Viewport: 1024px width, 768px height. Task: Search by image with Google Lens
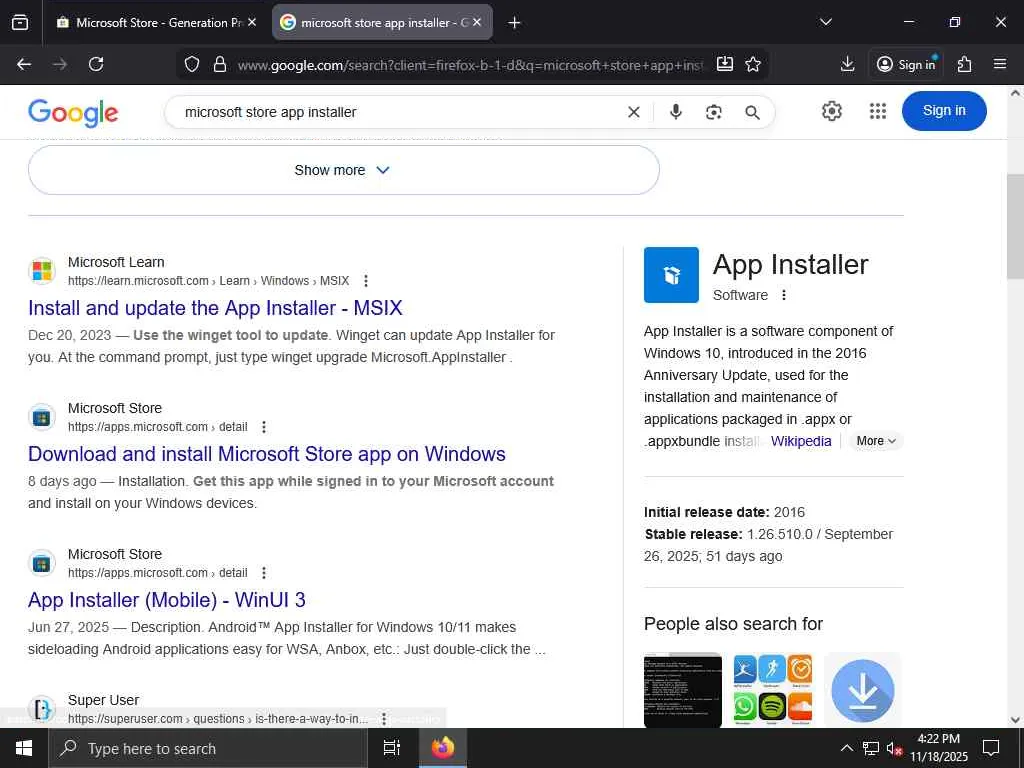(x=714, y=112)
